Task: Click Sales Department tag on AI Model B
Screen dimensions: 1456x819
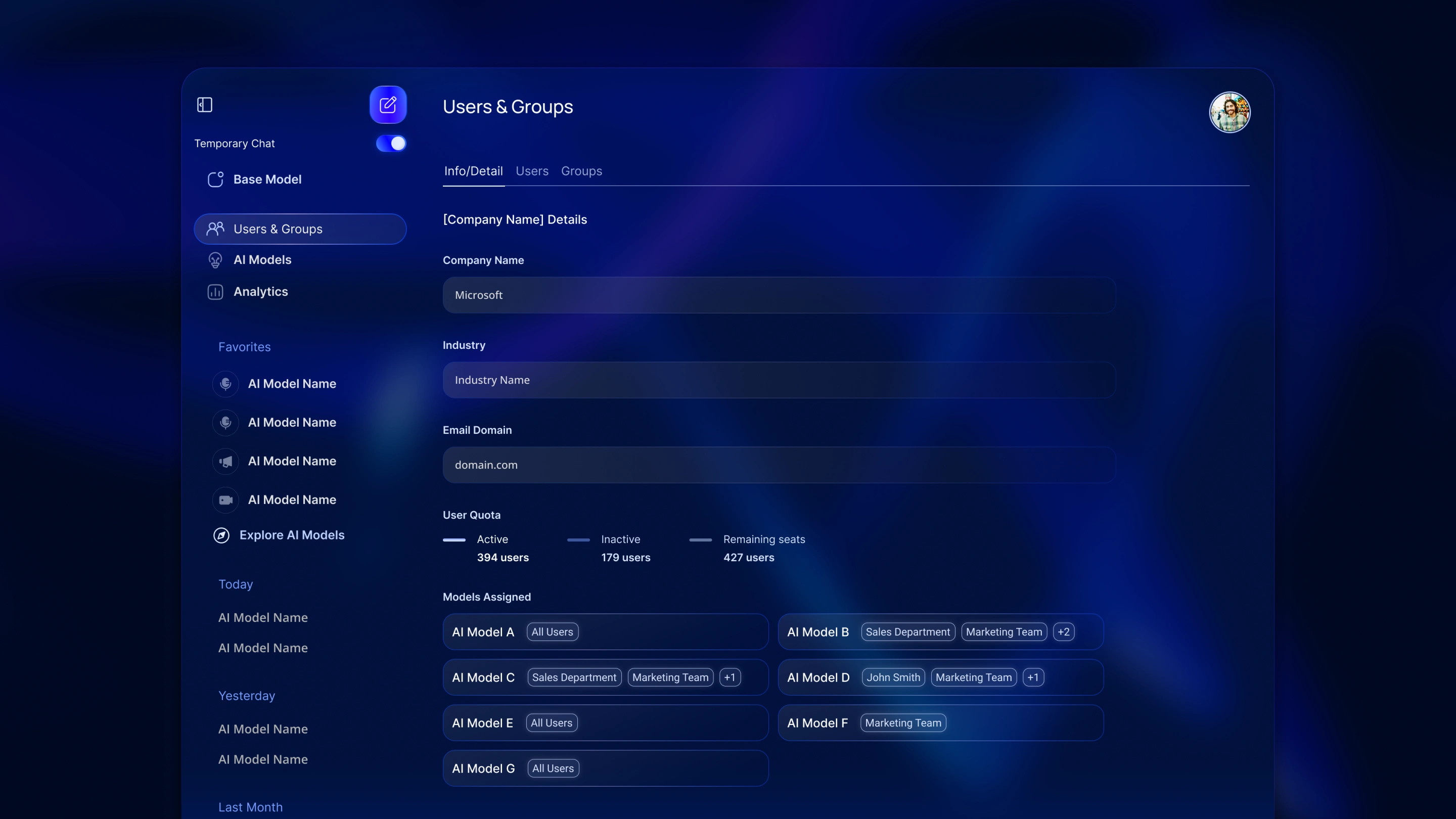Action: [x=908, y=632]
